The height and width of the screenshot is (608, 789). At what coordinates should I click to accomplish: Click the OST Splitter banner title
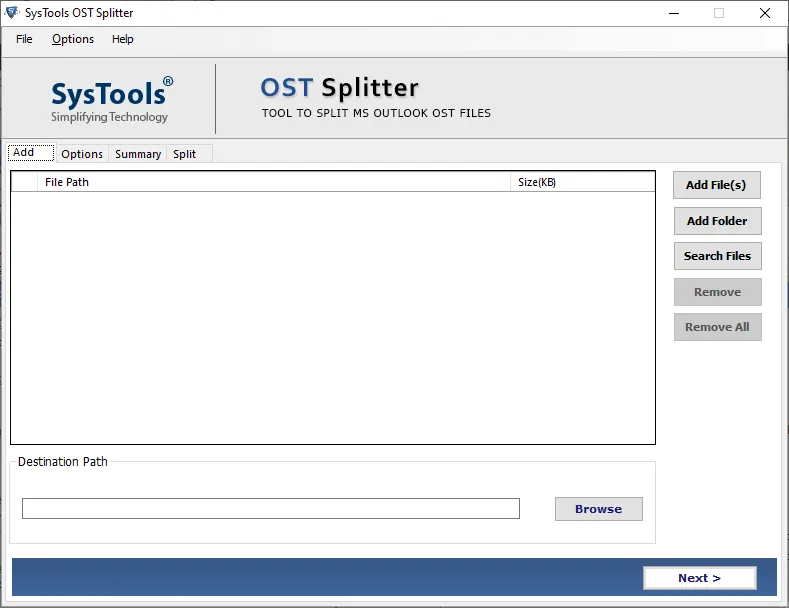(339, 88)
